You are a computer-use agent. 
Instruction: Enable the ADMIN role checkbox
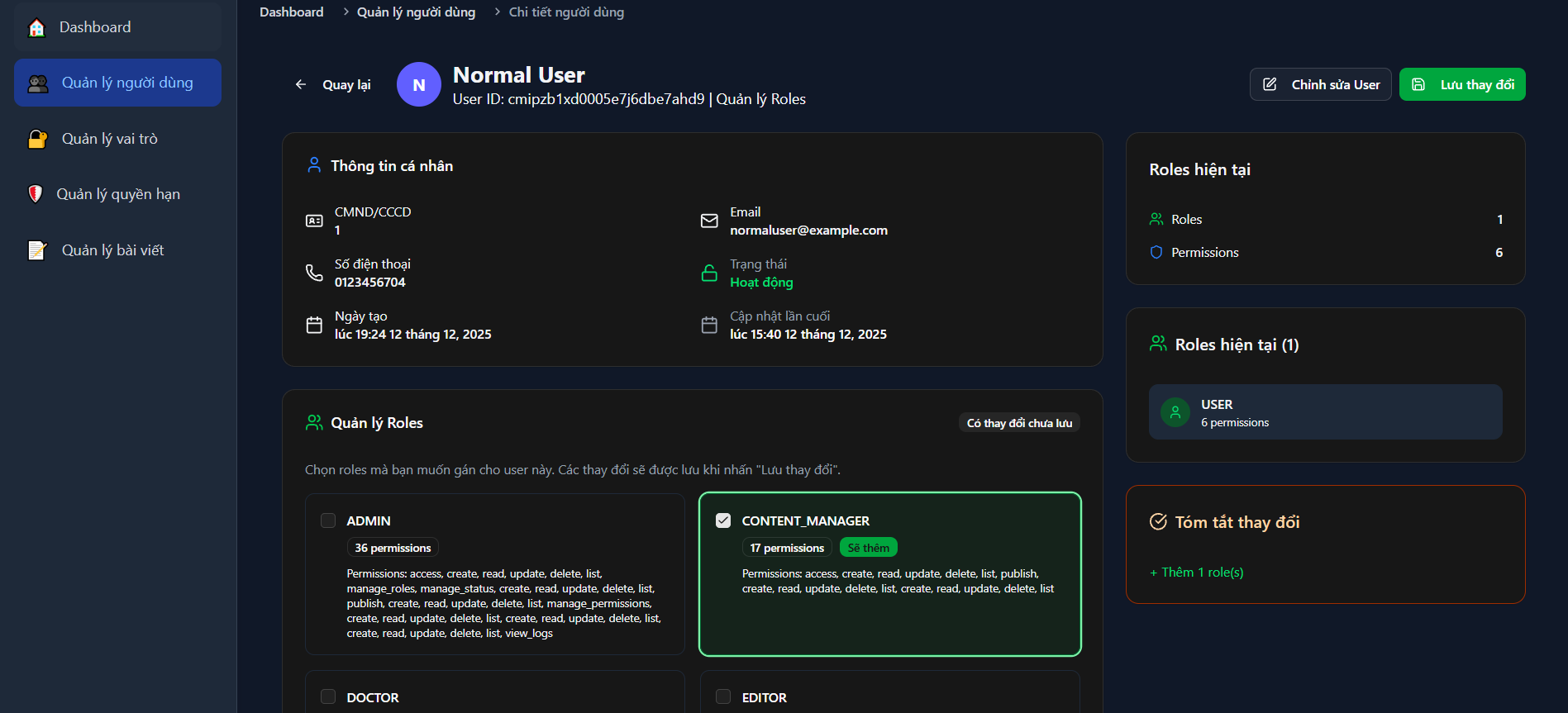coord(328,520)
